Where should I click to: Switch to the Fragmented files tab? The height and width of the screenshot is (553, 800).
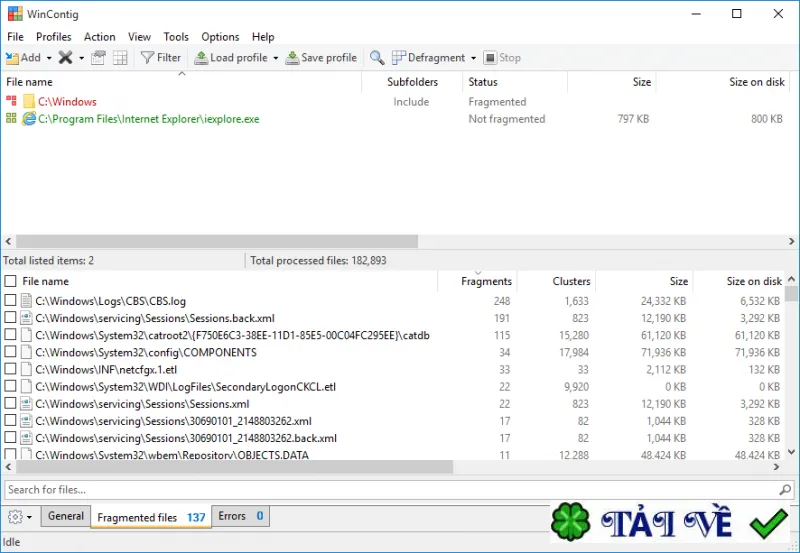coord(151,517)
